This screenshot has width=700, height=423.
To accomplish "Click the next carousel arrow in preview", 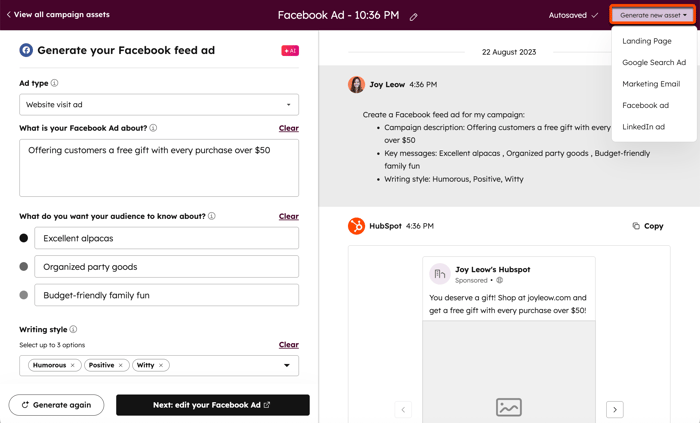I will tap(614, 409).
